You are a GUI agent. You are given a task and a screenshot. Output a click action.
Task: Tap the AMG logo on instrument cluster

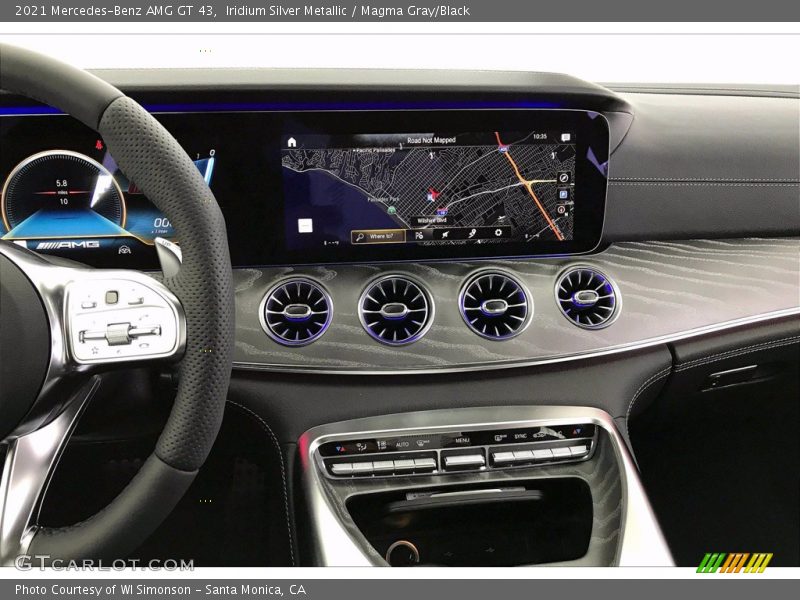68,245
